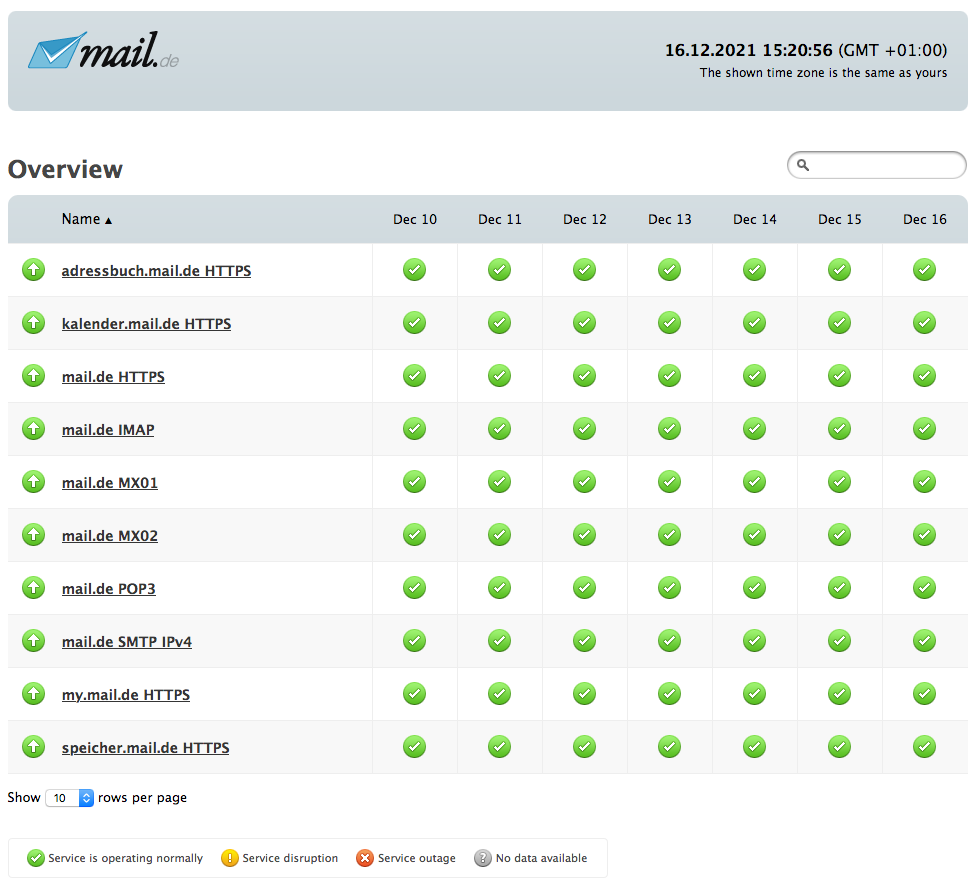Click Dec 15 checkmark for speicher.mail.de HTTPS

click(x=840, y=747)
